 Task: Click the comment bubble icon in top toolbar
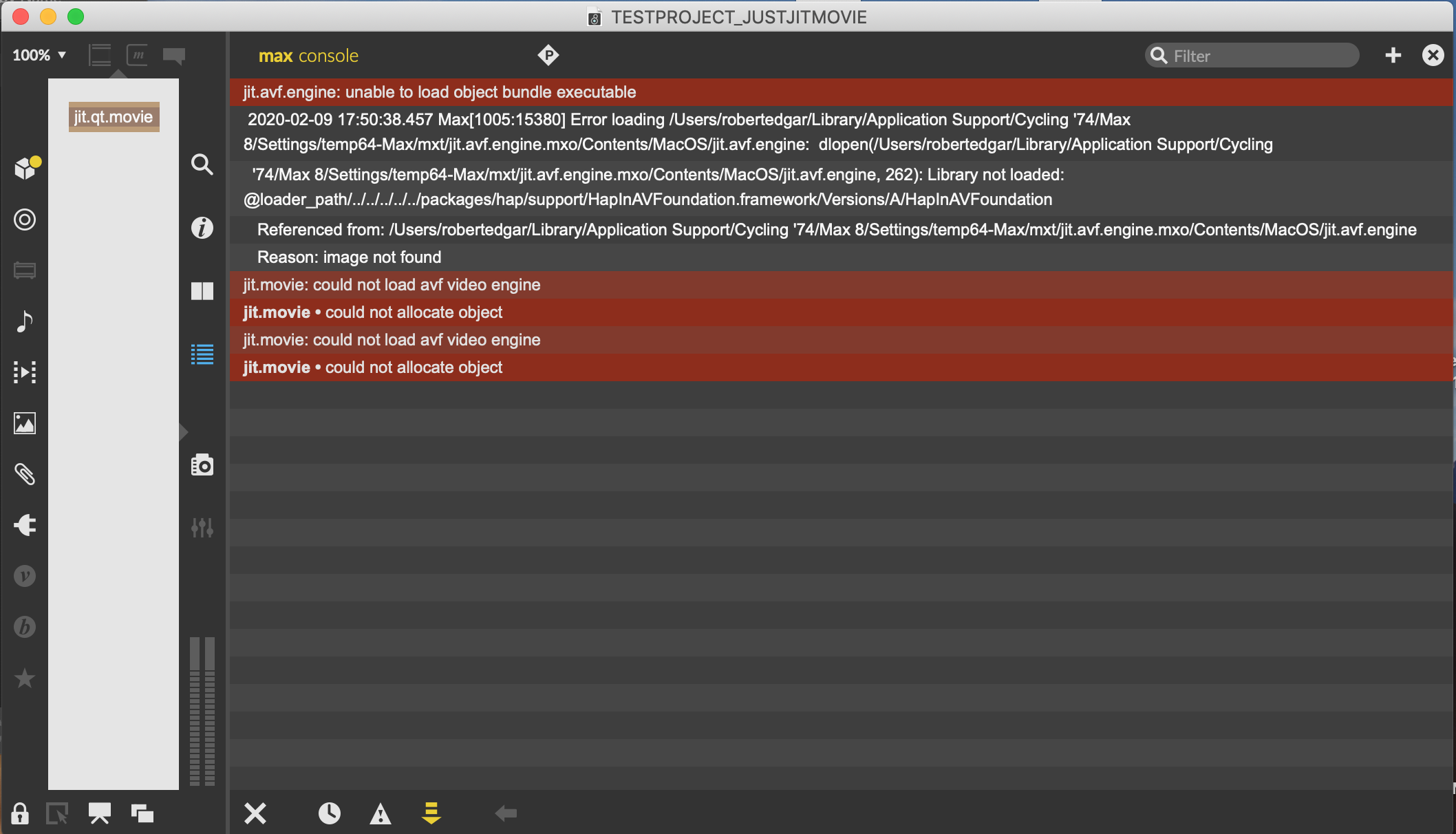coord(174,55)
